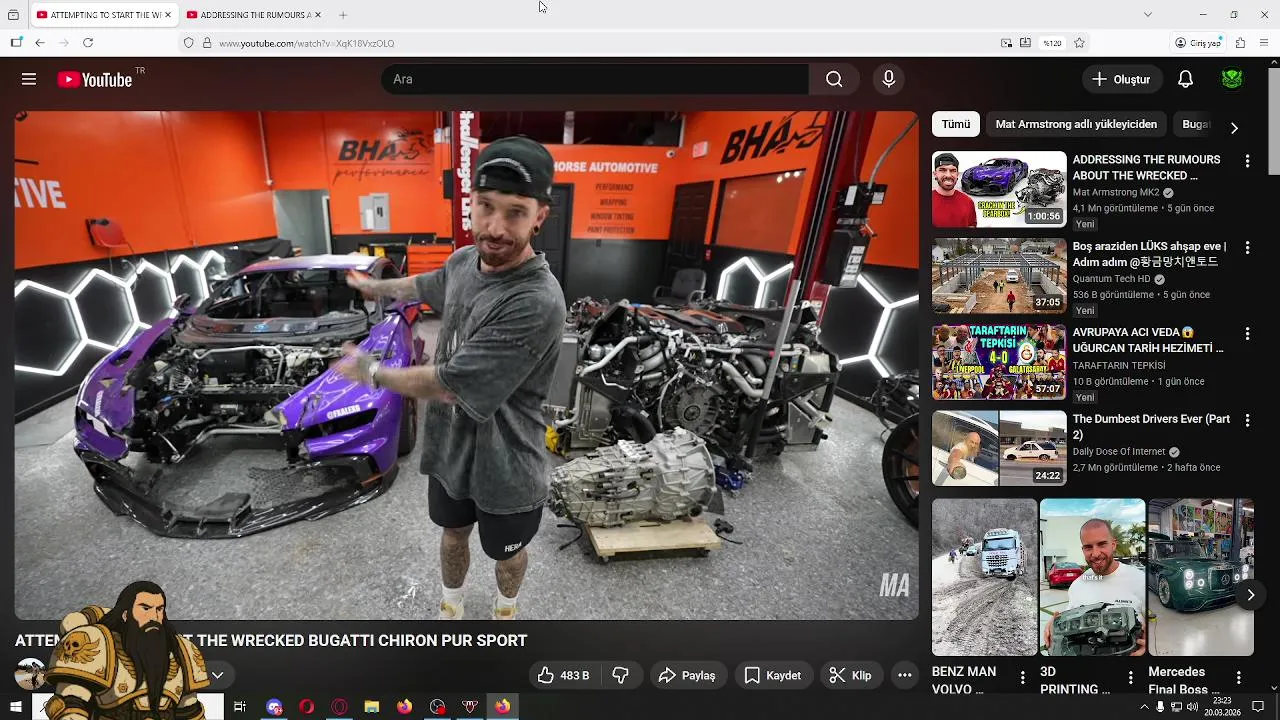
Task: Open options for AVRUPAYA ACI VEDA video
Action: coord(1247,334)
